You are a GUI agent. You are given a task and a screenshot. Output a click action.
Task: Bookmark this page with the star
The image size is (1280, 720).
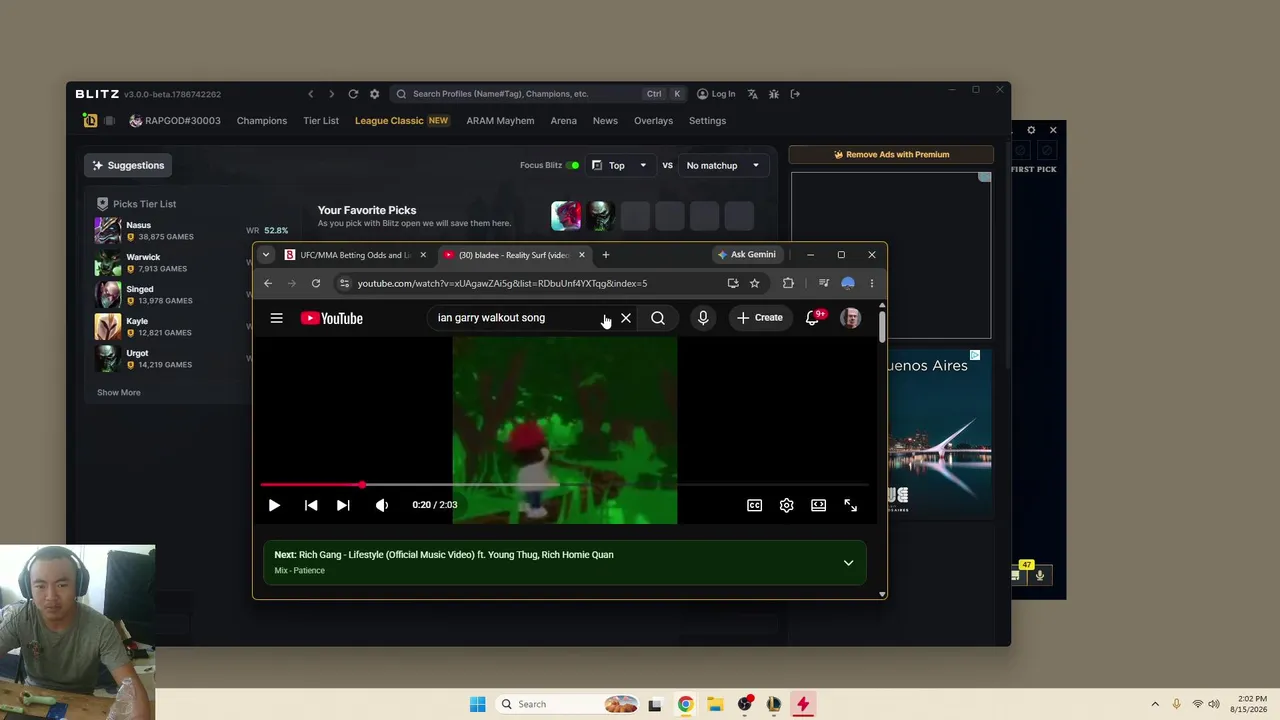pyautogui.click(x=755, y=283)
